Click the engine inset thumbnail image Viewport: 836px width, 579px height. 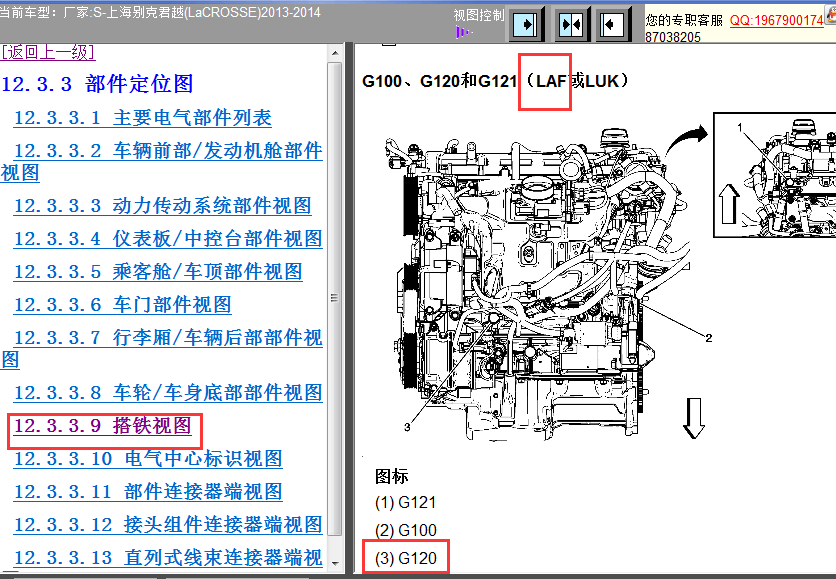(775, 175)
